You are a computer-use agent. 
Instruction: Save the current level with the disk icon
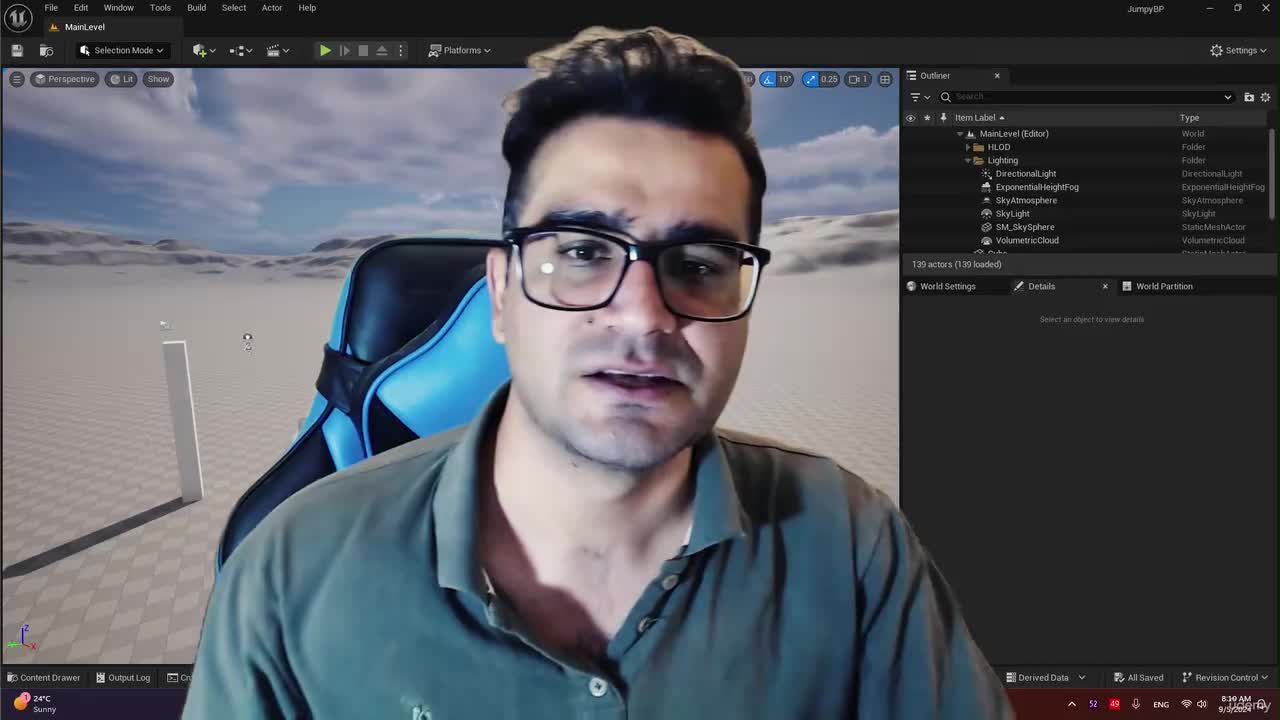coord(17,50)
